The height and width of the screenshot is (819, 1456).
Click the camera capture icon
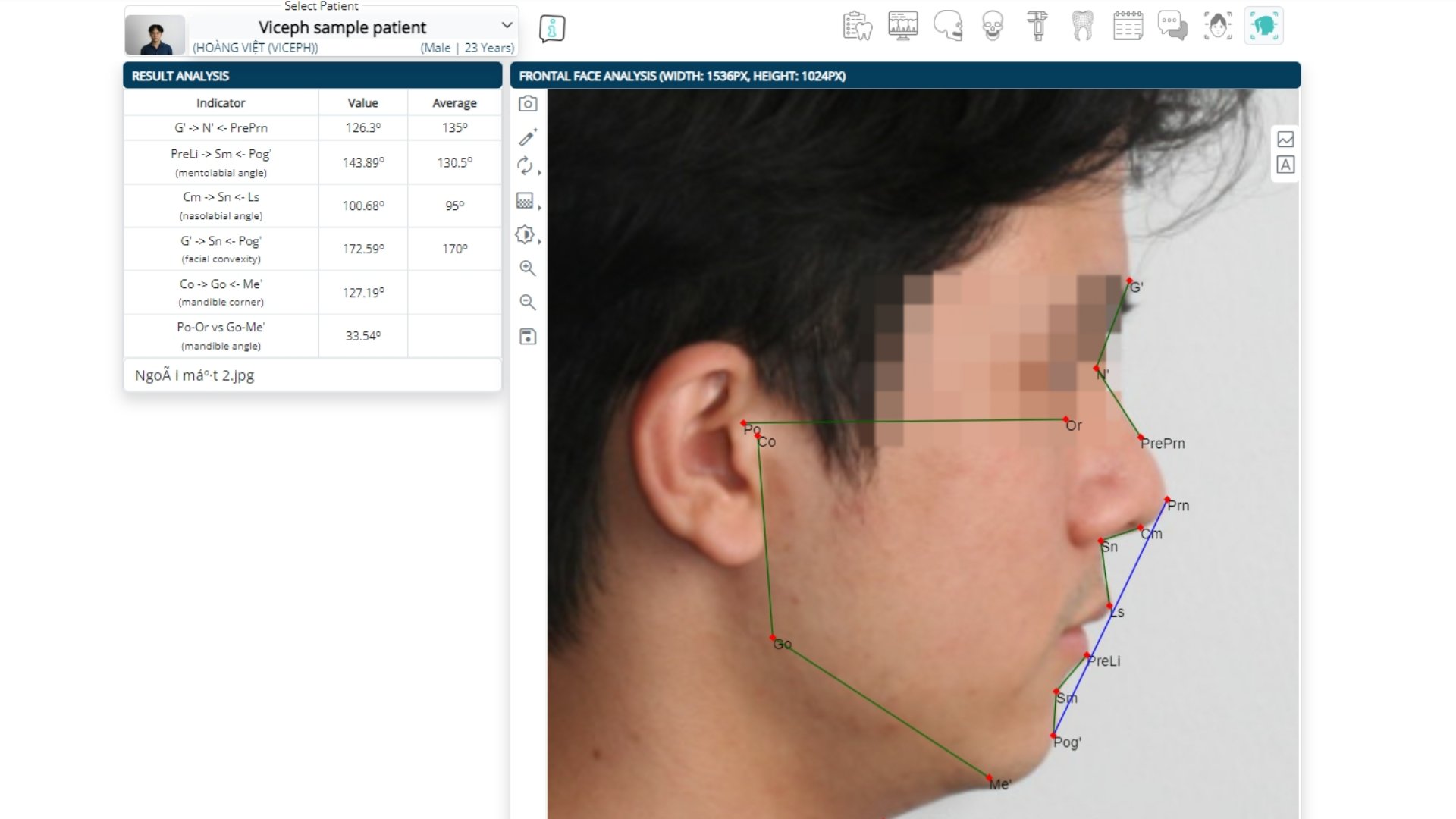pos(528,104)
